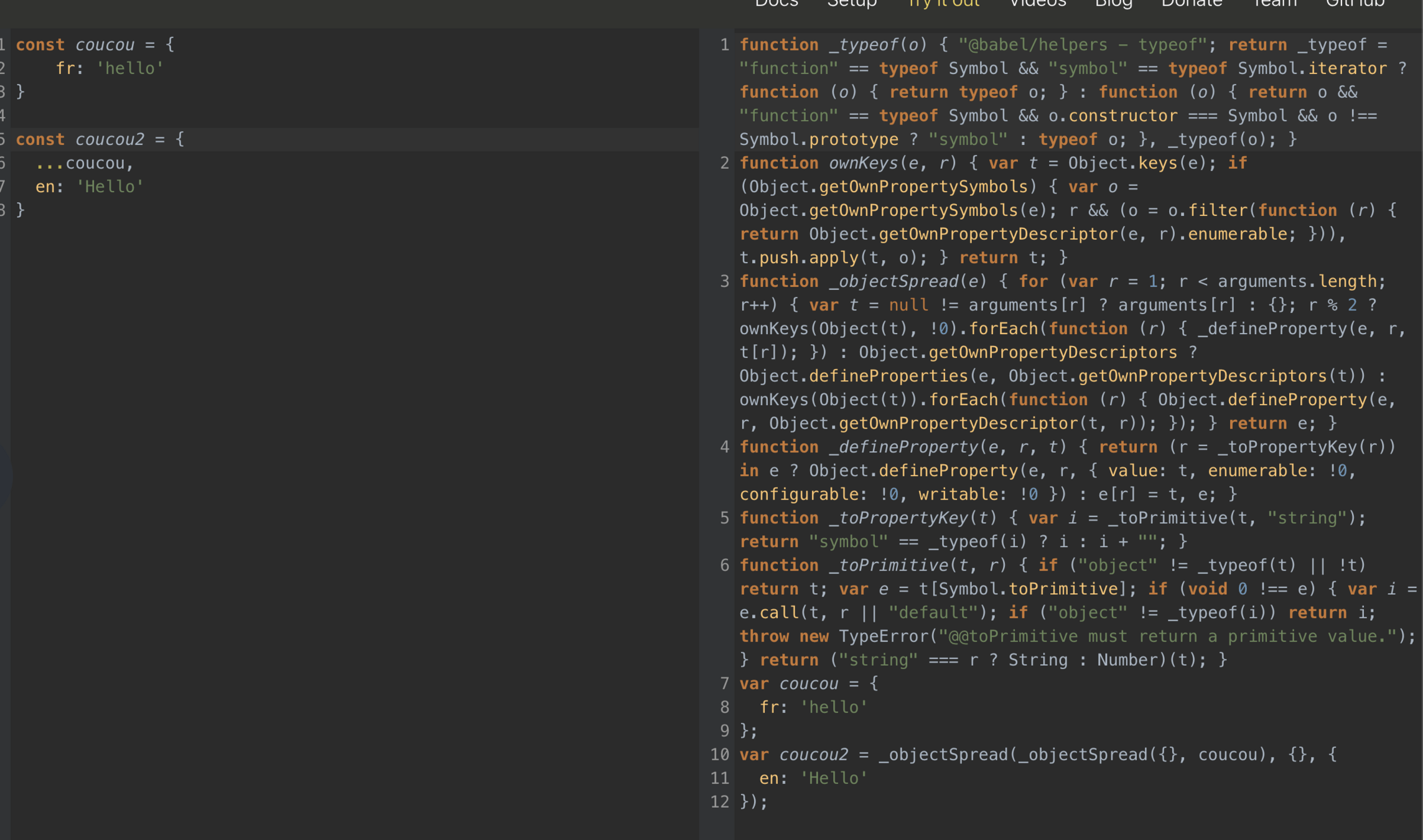This screenshot has height=840, width=1423.
Task: Open the Blog link in header
Action: tap(1113, 4)
